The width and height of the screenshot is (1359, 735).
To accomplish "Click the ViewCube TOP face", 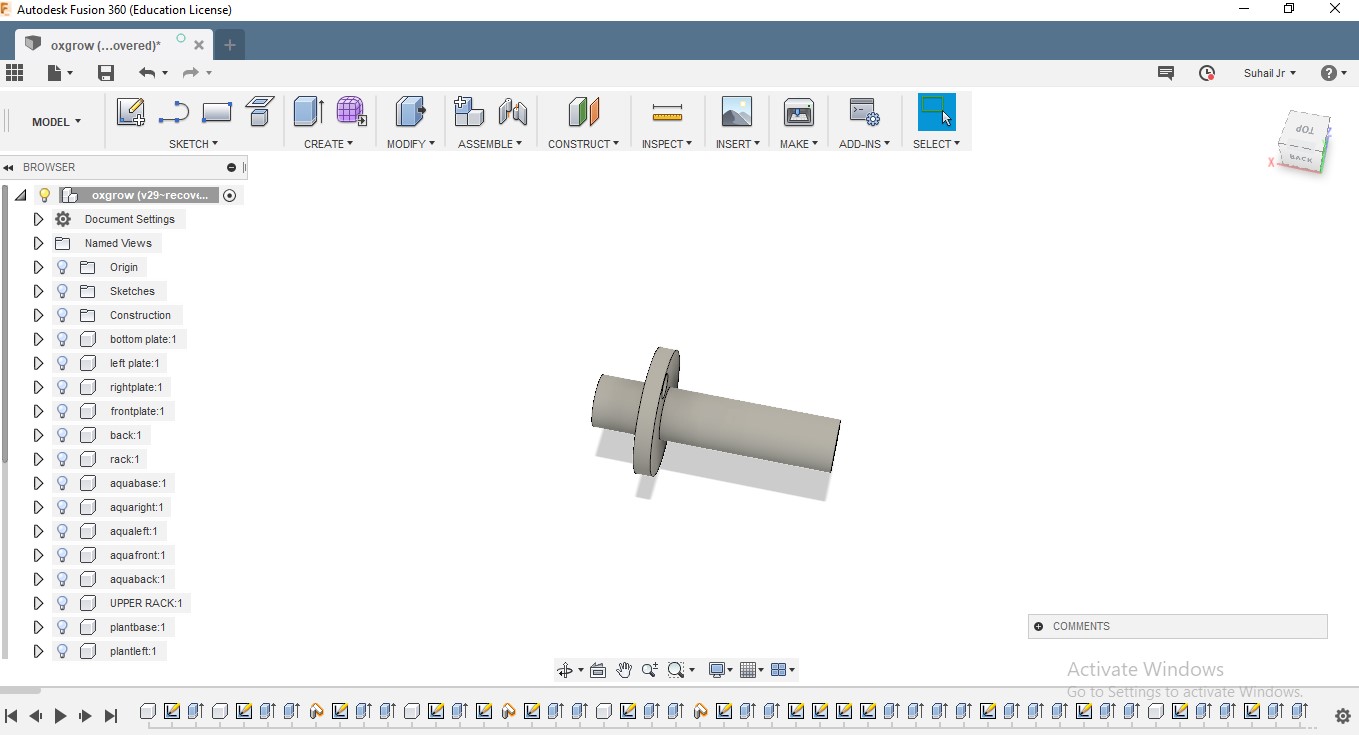I will click(x=1306, y=130).
